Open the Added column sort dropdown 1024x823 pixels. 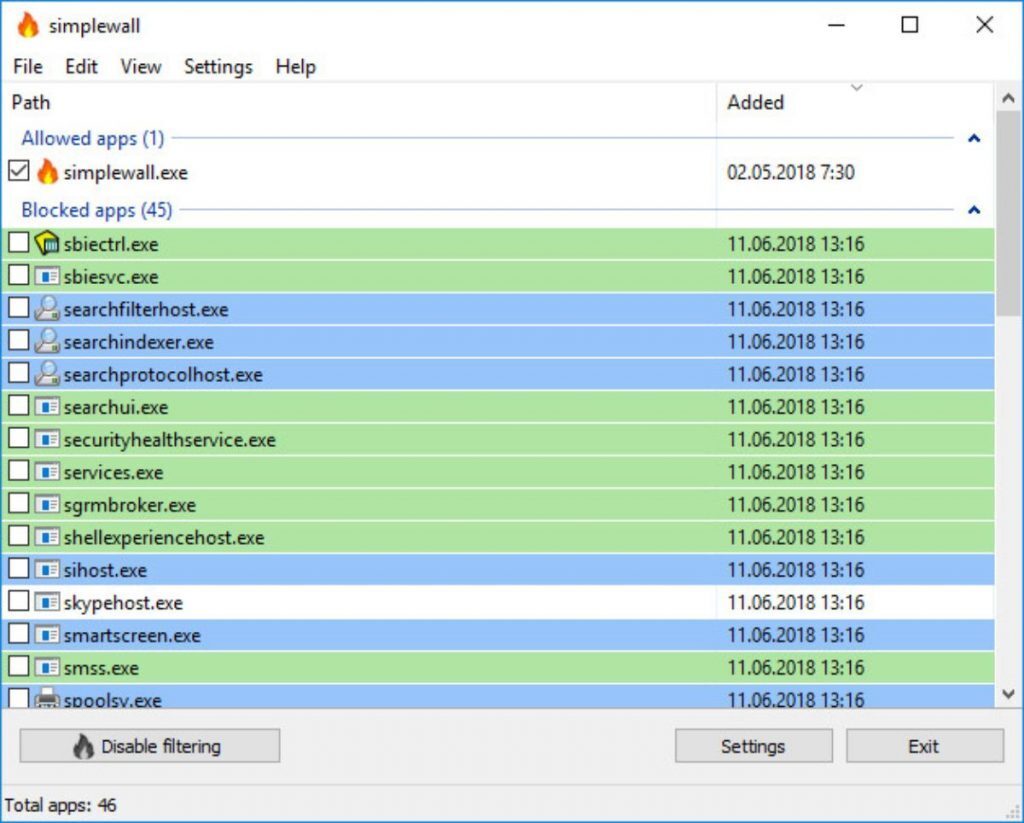[x=857, y=88]
